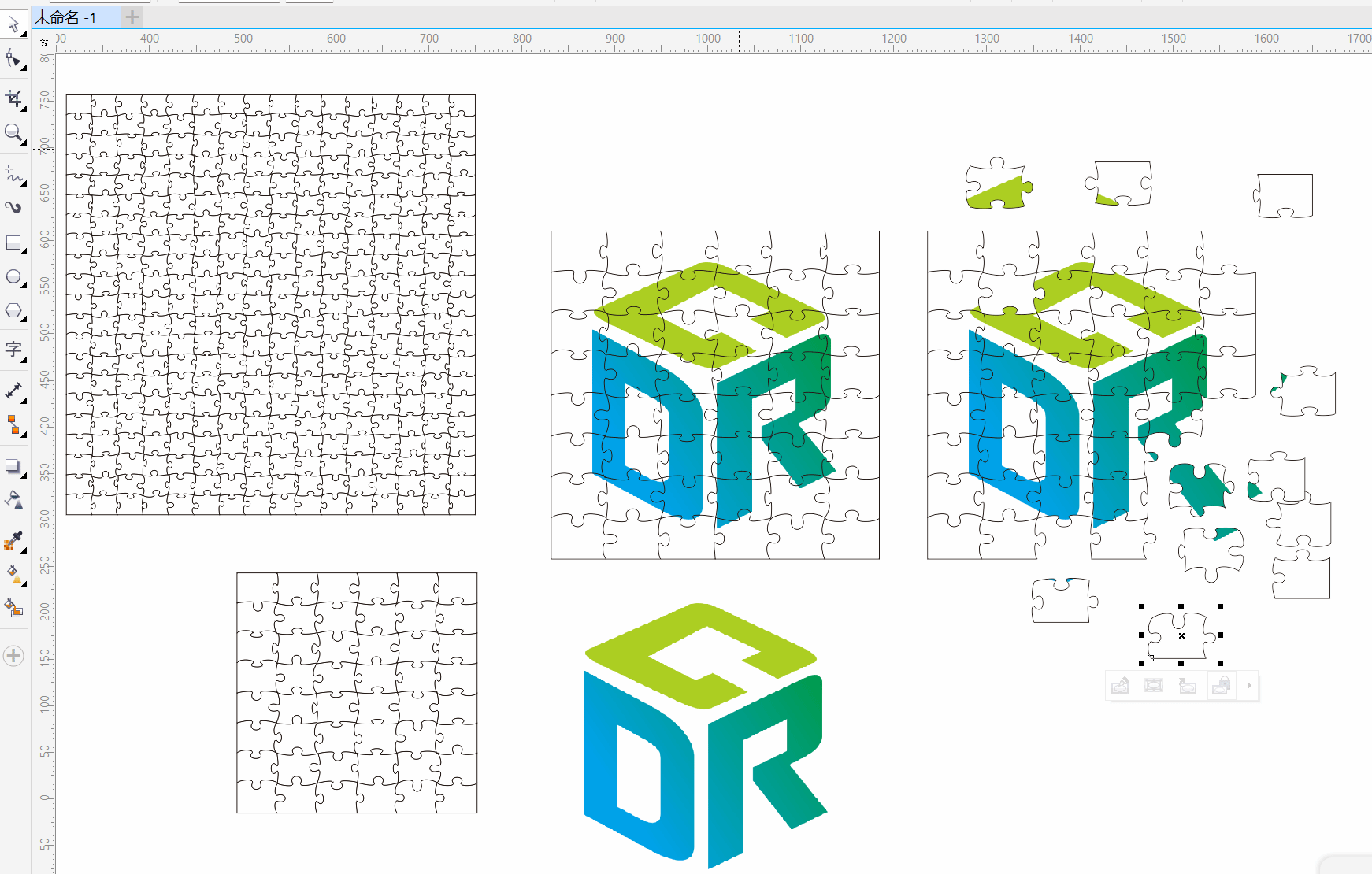Select the Crop tool
Screen dimensions: 1372x874
click(13, 98)
